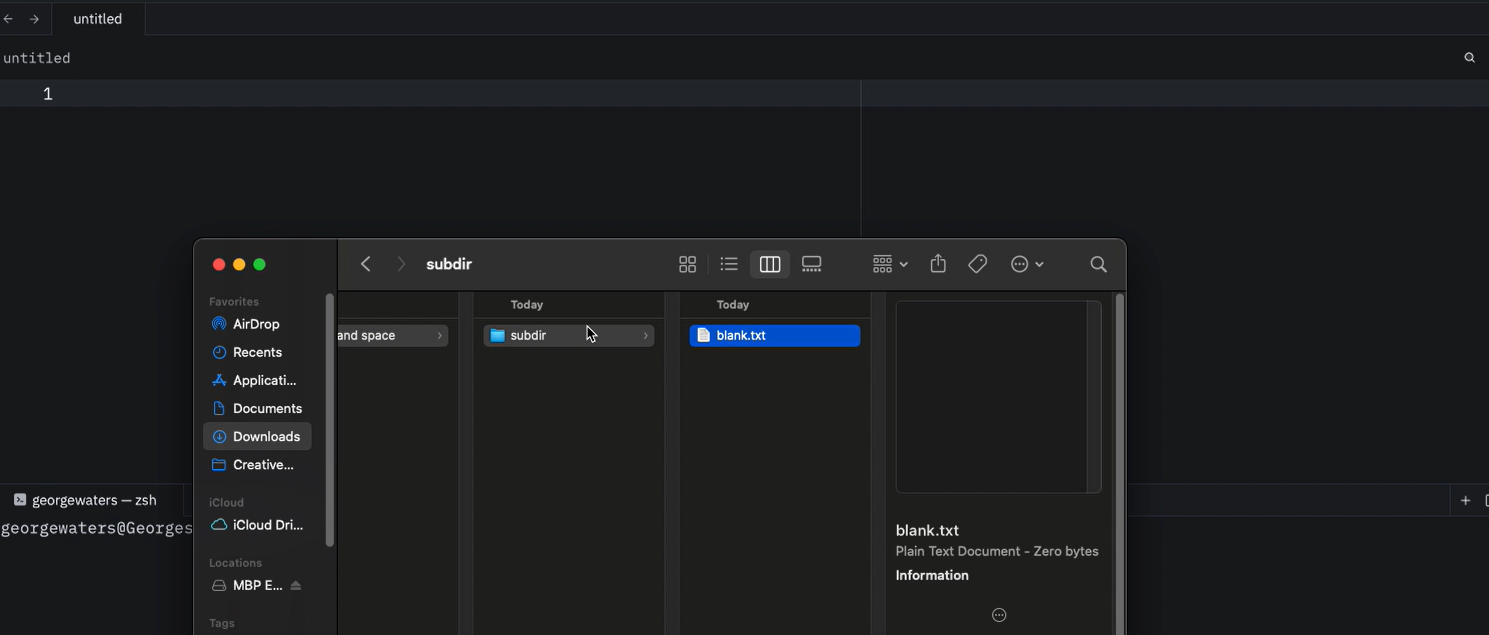
Task: Select the georgewaters zsh terminal tab
Action: 85,500
